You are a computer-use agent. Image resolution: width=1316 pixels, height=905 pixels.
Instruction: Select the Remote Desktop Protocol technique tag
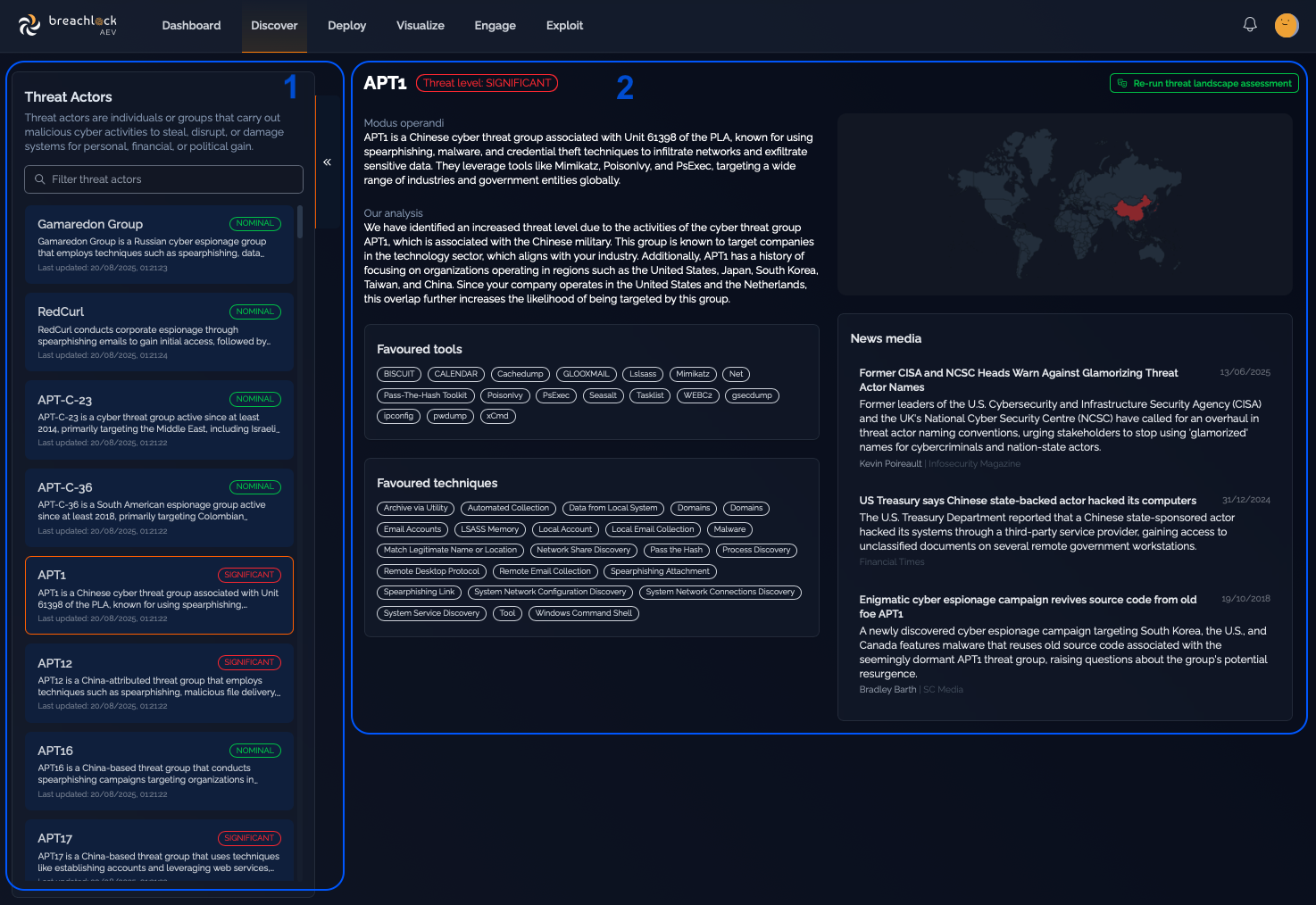tap(431, 571)
